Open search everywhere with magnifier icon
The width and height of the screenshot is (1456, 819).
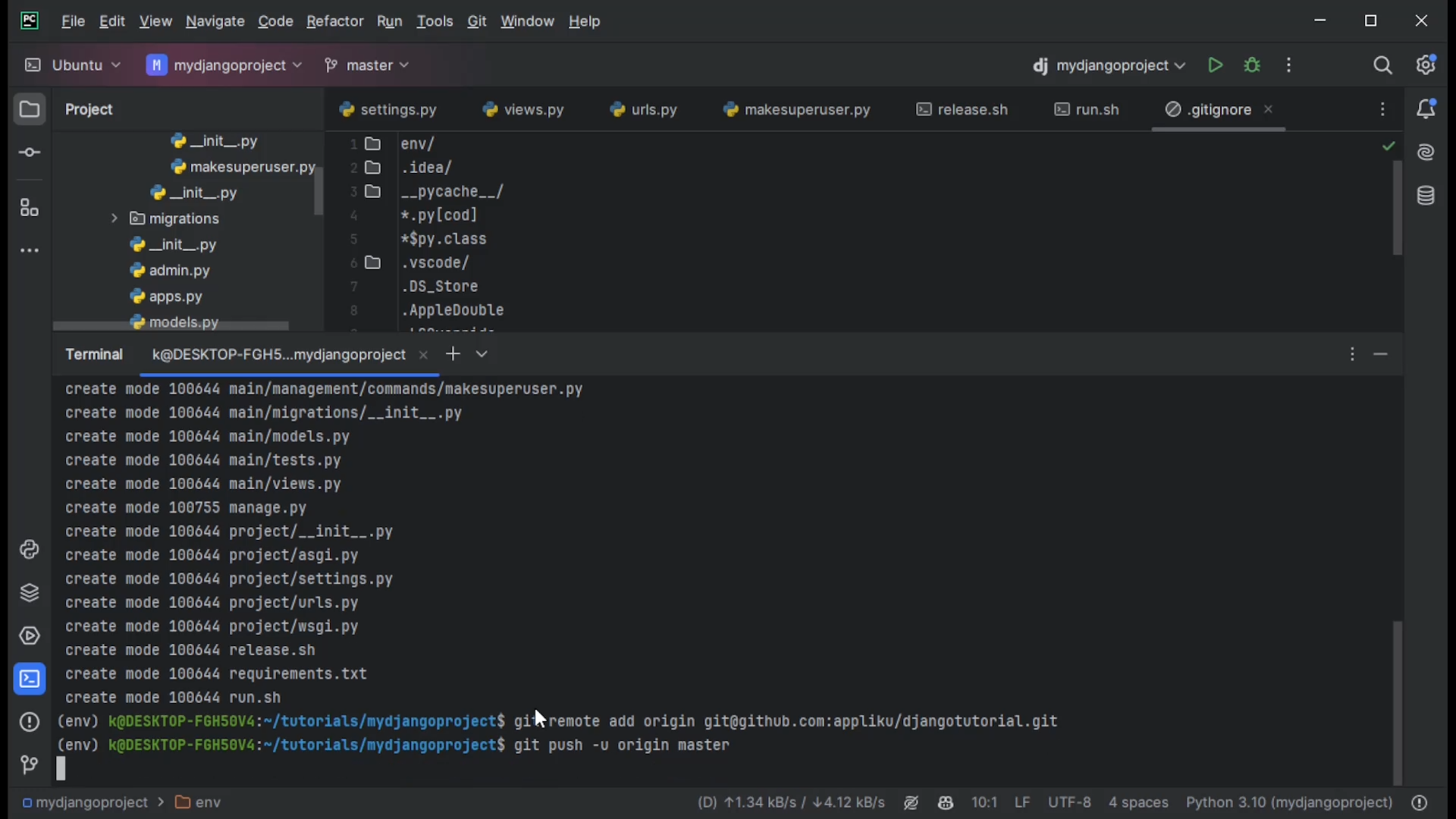1383,65
